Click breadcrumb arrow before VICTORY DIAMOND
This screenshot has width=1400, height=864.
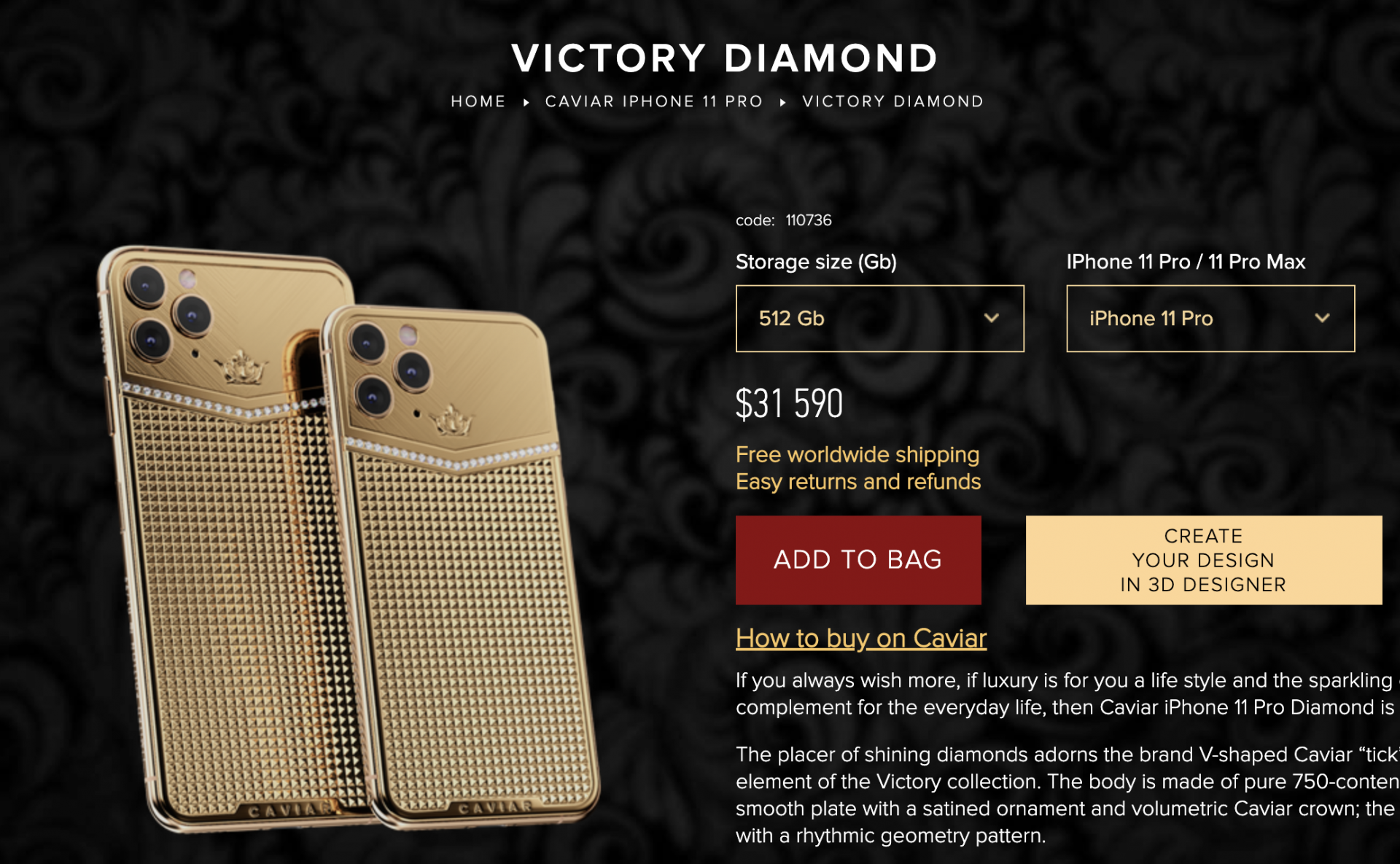pyautogui.click(x=782, y=102)
